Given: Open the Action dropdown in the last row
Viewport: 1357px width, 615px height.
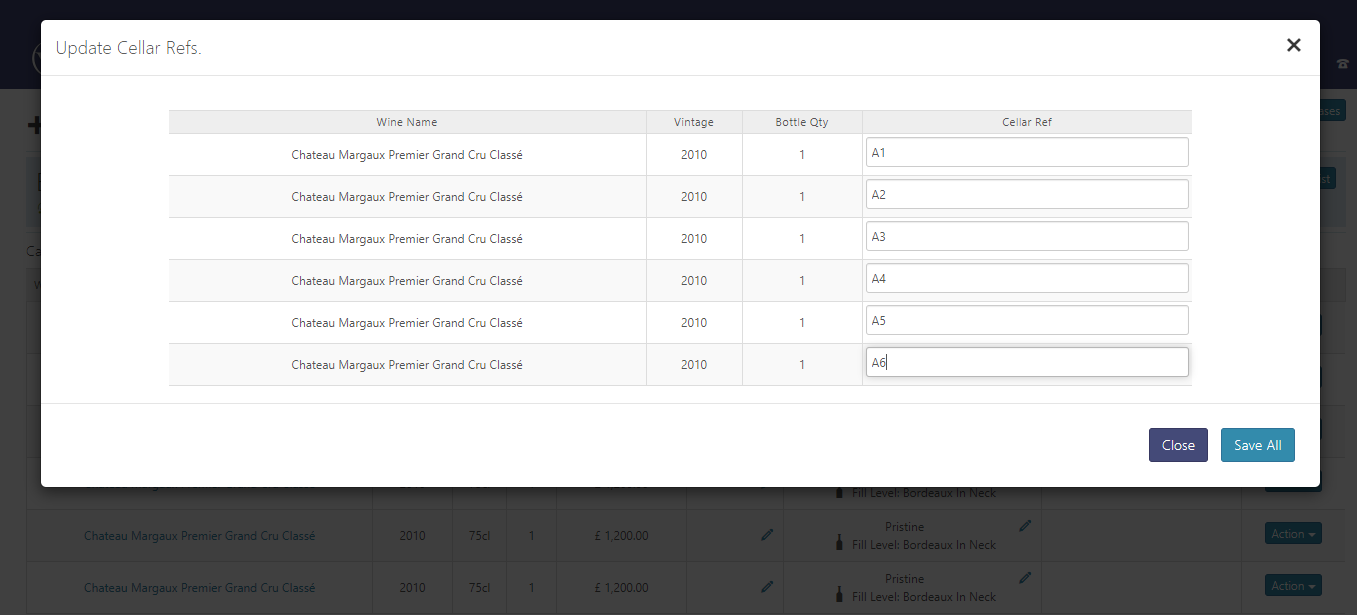Looking at the screenshot, I should click(x=1292, y=586).
